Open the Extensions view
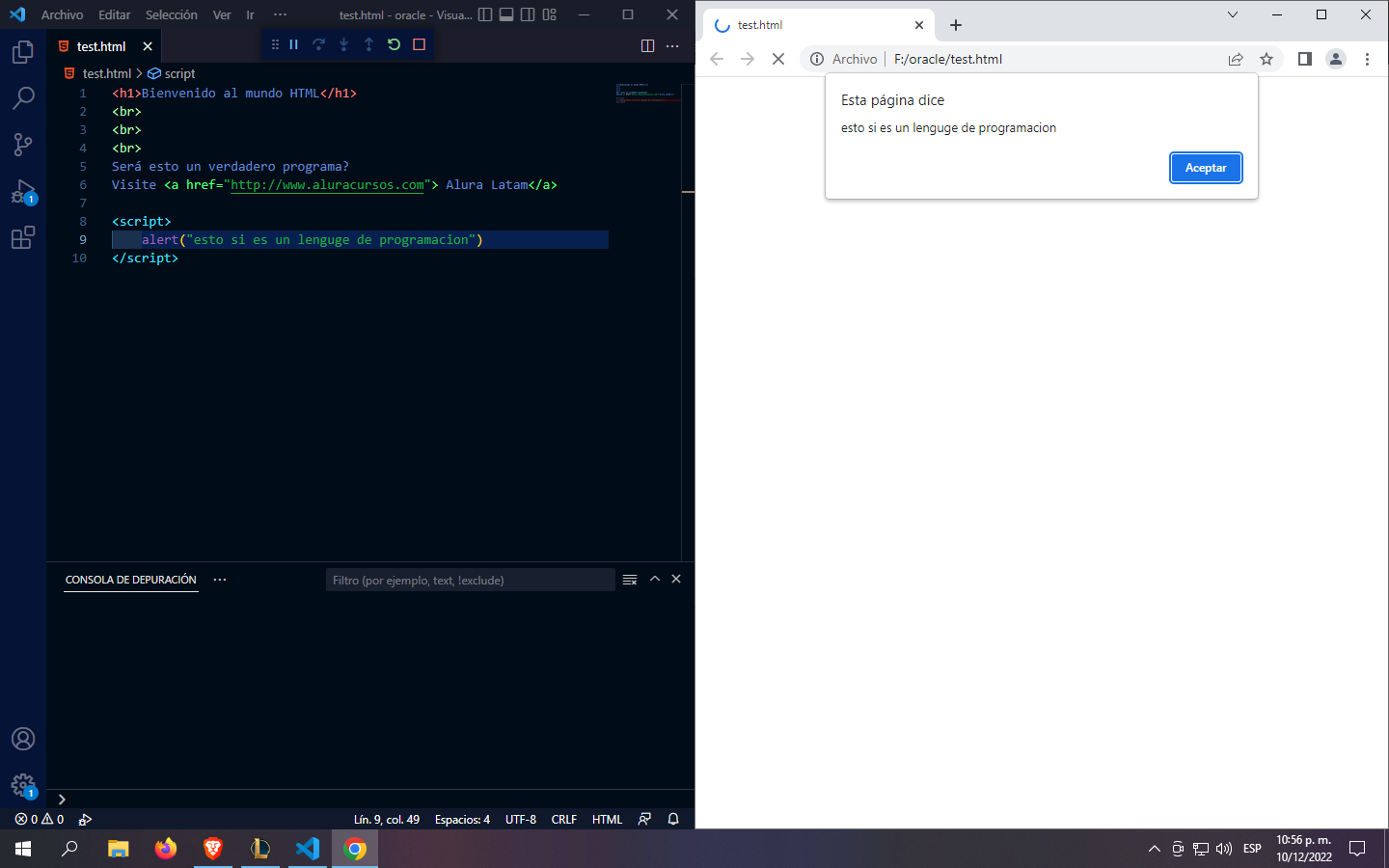Viewport: 1389px width, 868px height. pos(23,237)
